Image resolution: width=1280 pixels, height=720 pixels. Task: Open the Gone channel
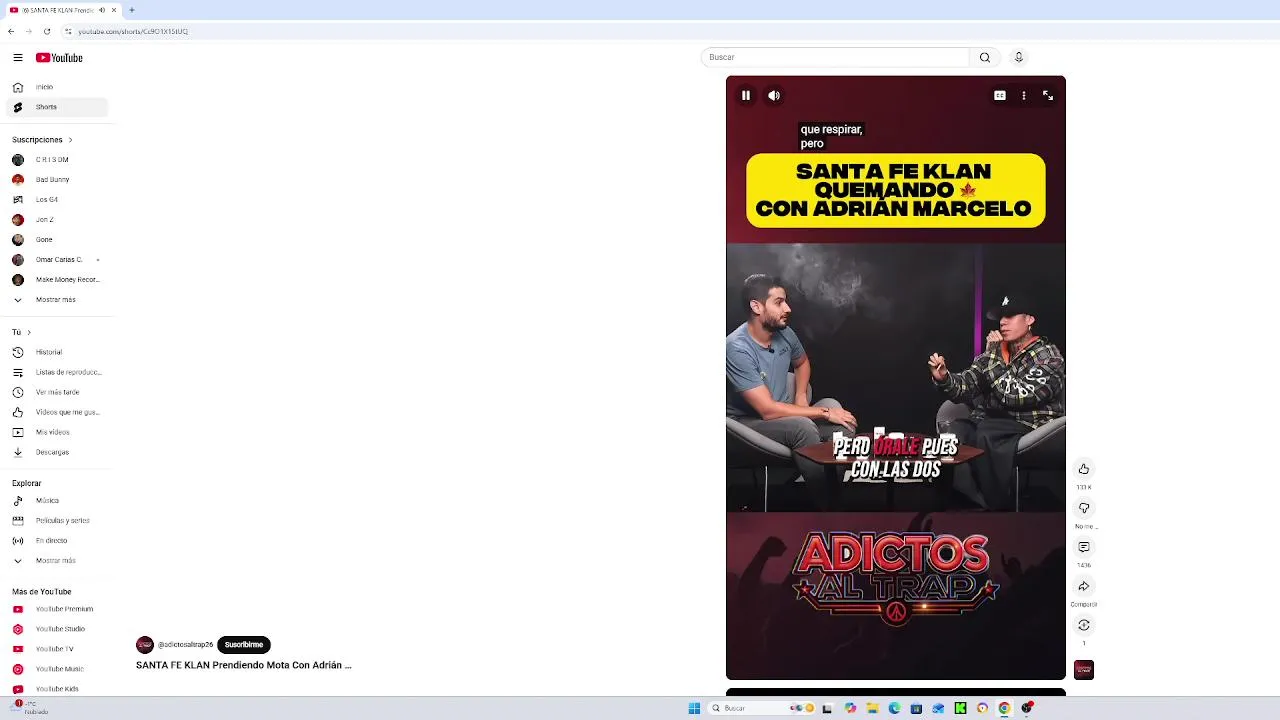(58, 240)
